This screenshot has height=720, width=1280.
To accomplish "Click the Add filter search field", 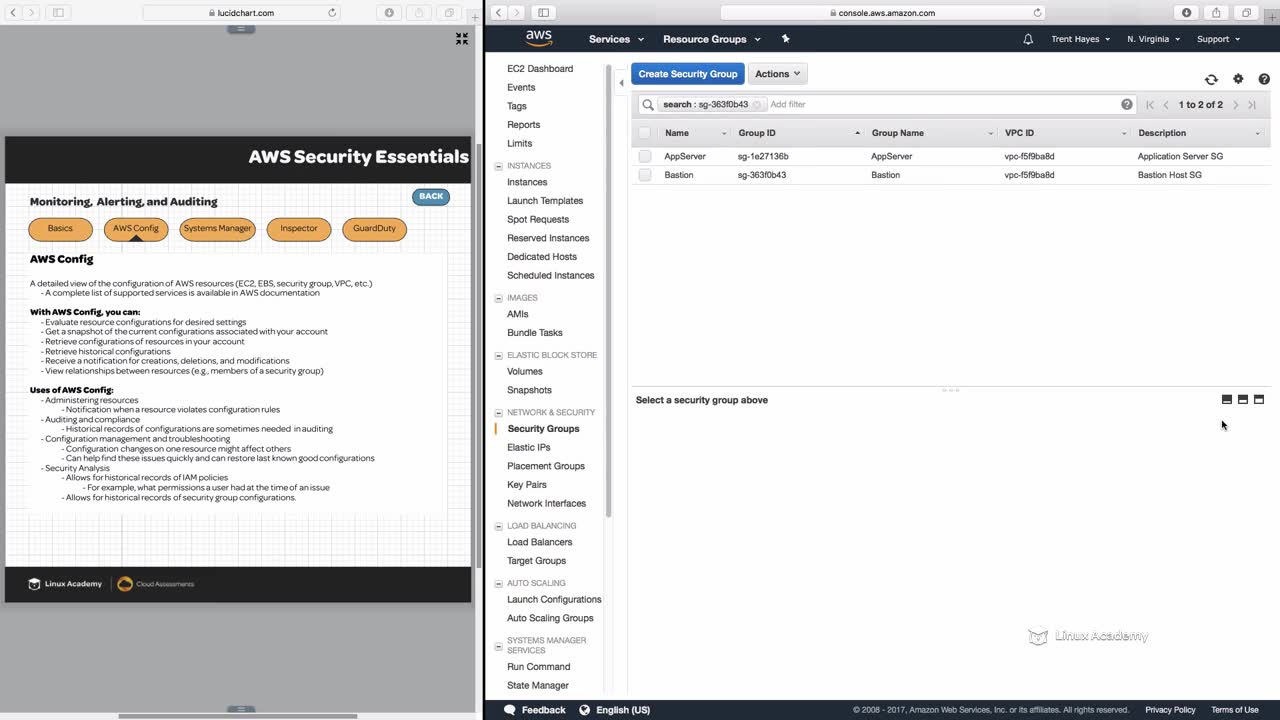I will [x=942, y=104].
